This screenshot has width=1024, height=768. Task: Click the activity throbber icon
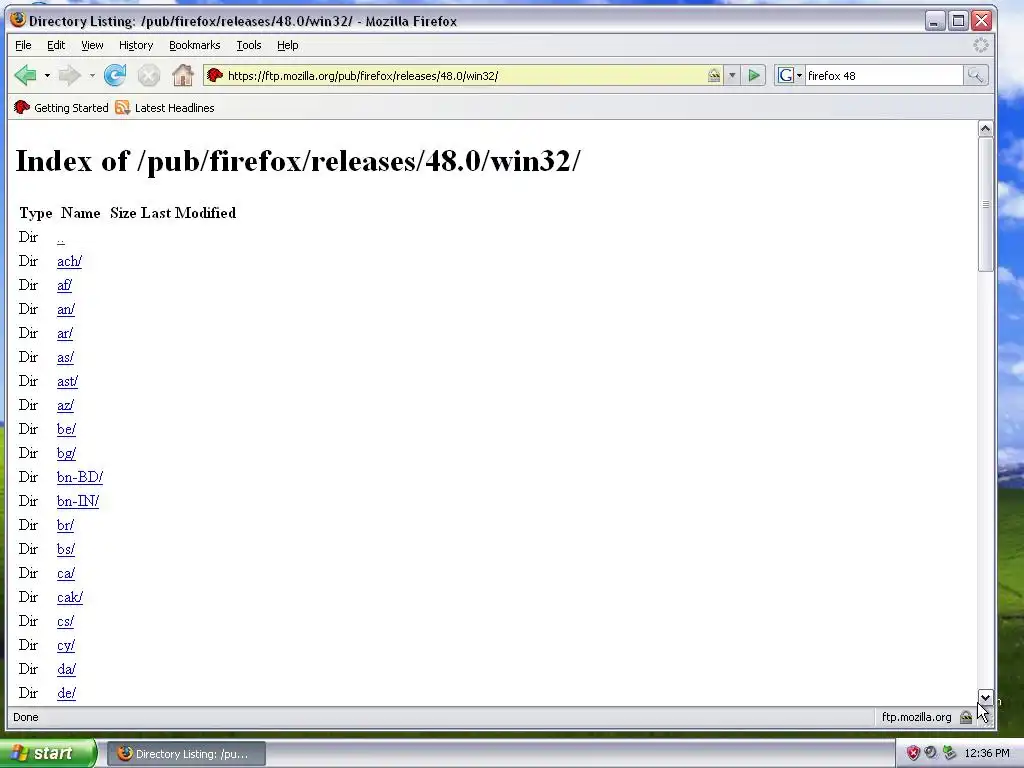tap(980, 45)
